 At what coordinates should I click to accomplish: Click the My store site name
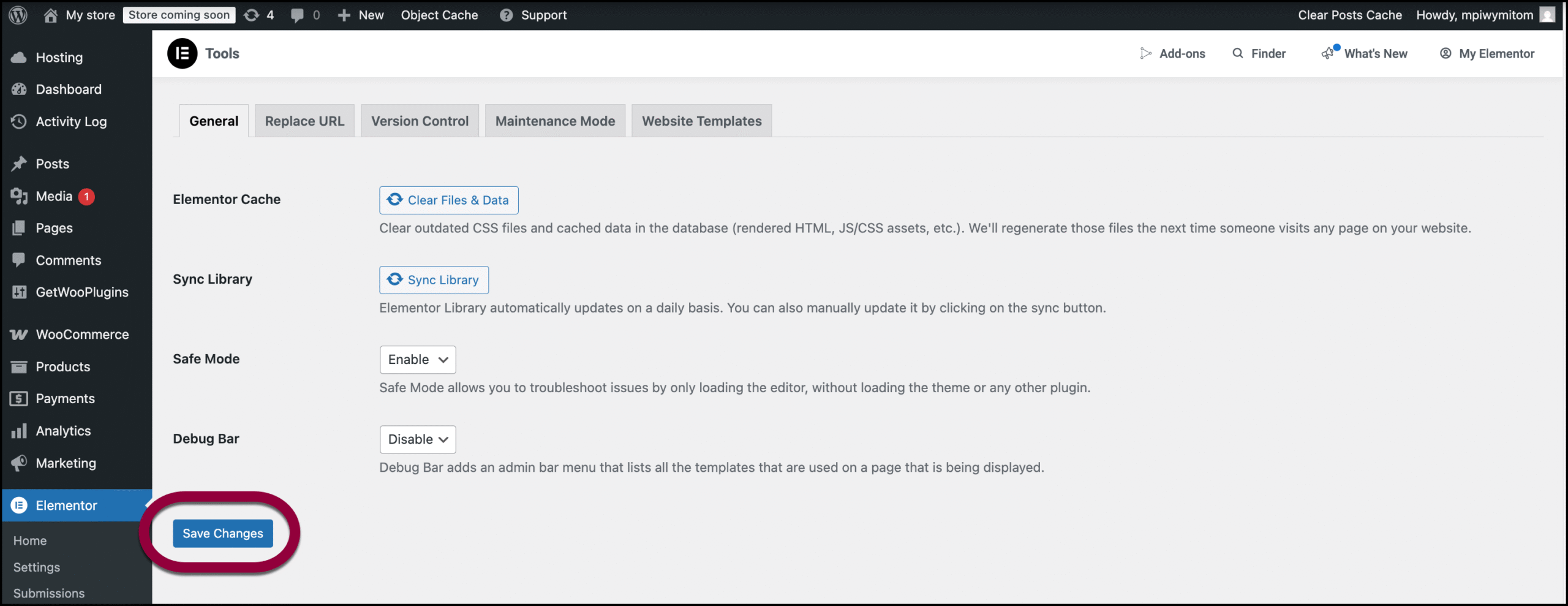[x=91, y=15]
